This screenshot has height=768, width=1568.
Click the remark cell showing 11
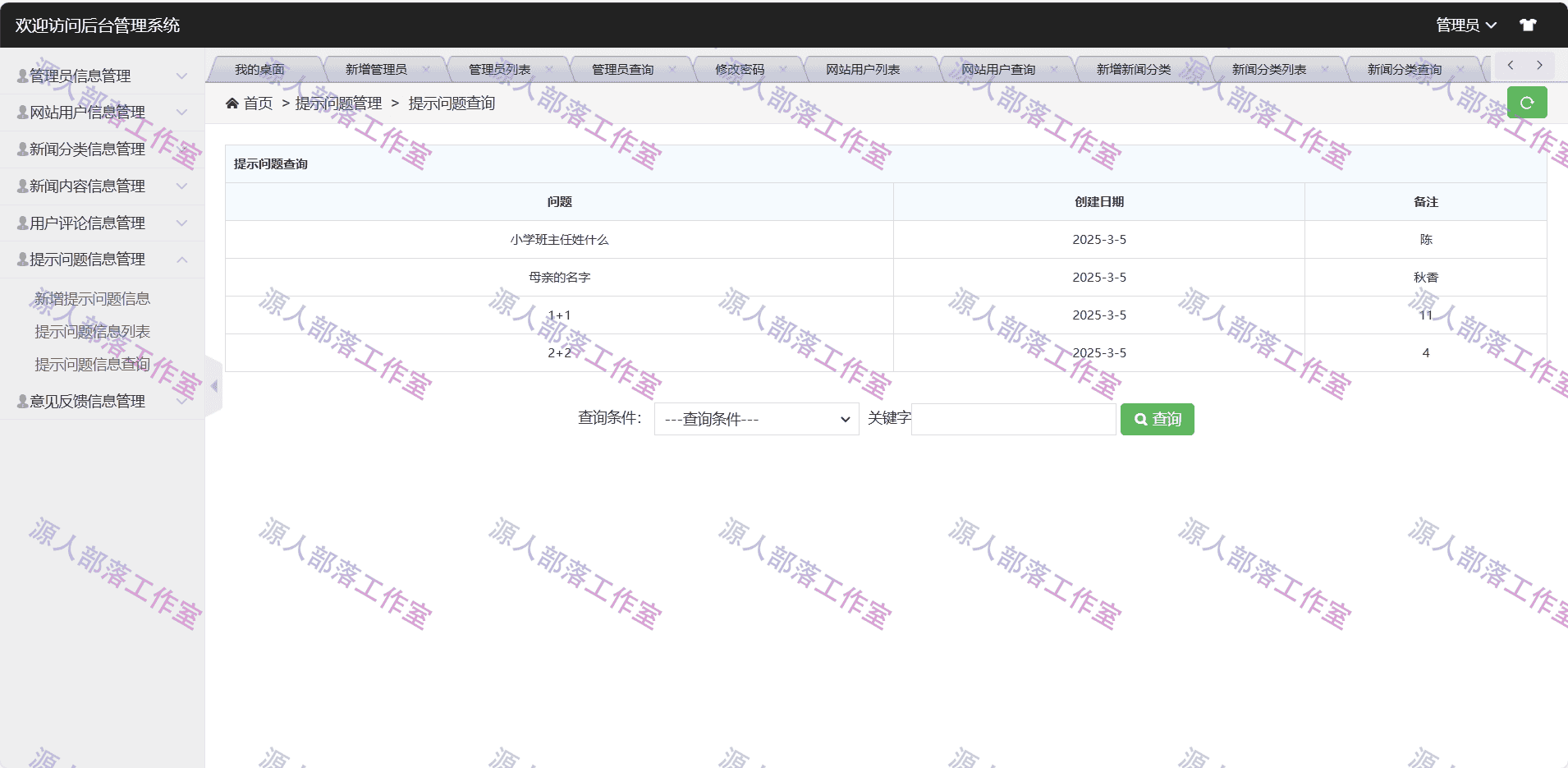point(1426,315)
